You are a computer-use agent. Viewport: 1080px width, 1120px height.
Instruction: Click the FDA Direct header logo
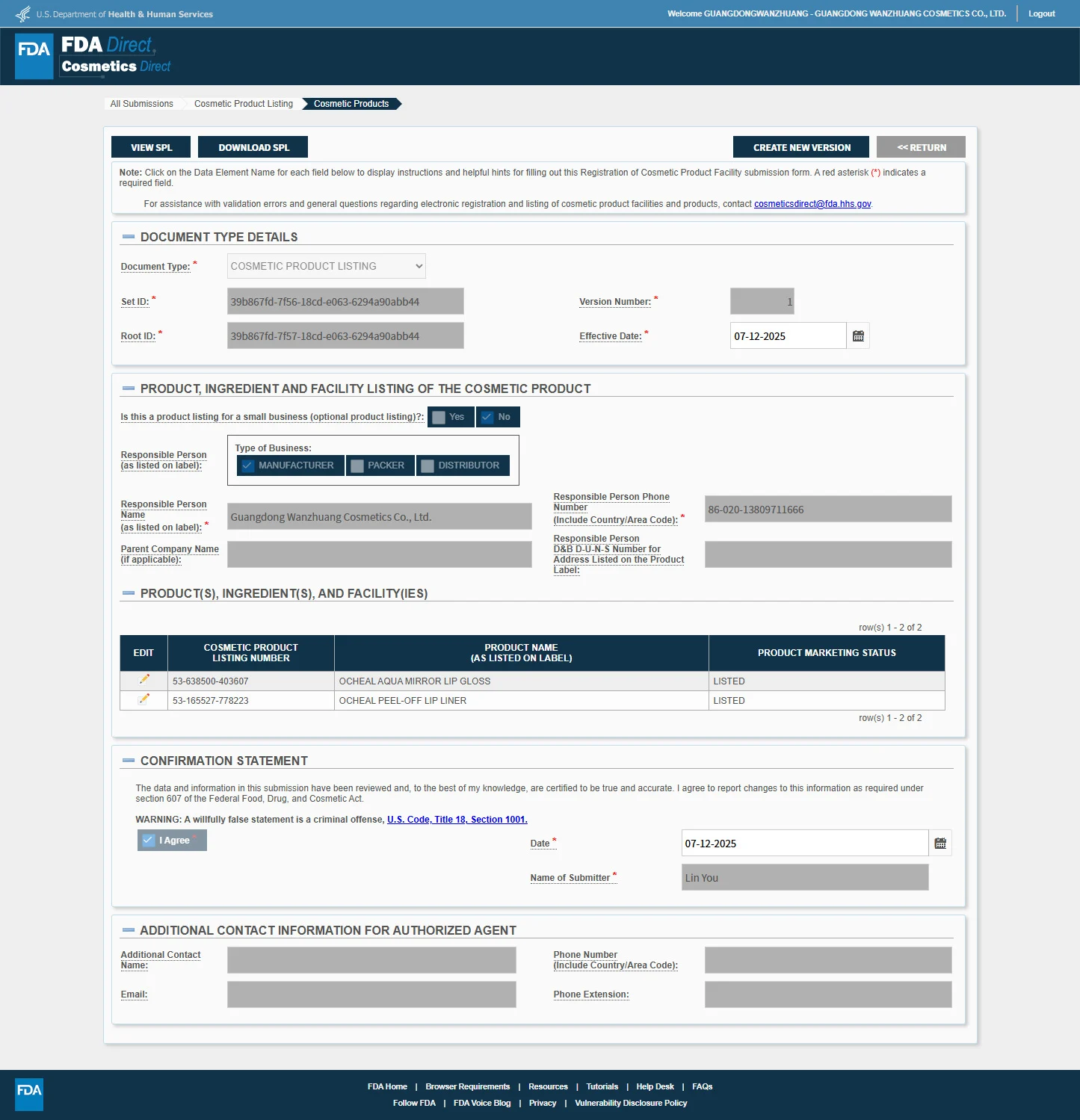coord(93,56)
